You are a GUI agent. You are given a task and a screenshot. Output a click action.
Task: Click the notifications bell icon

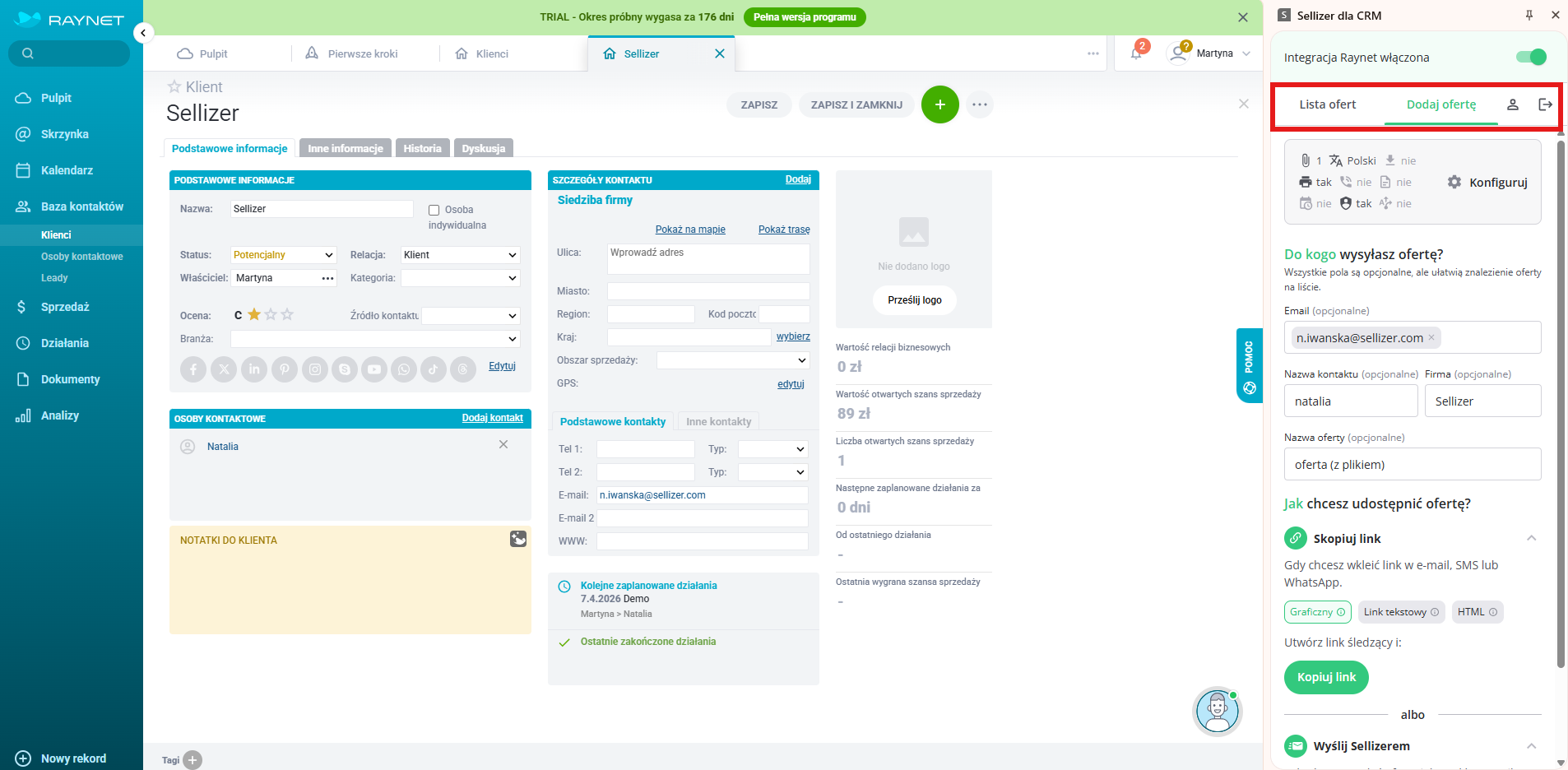1136,53
